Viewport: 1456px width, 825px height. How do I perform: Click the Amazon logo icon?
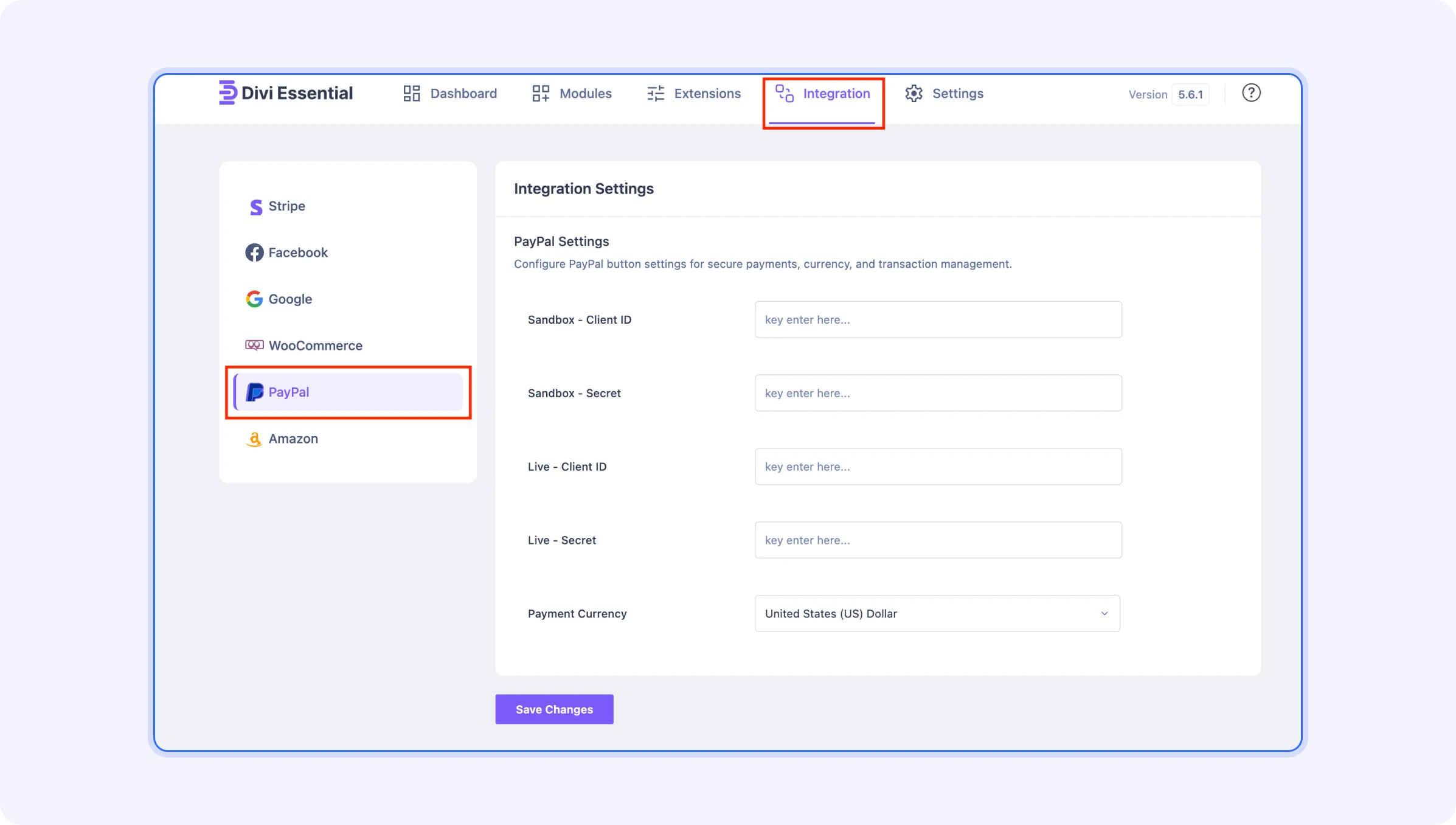point(254,439)
